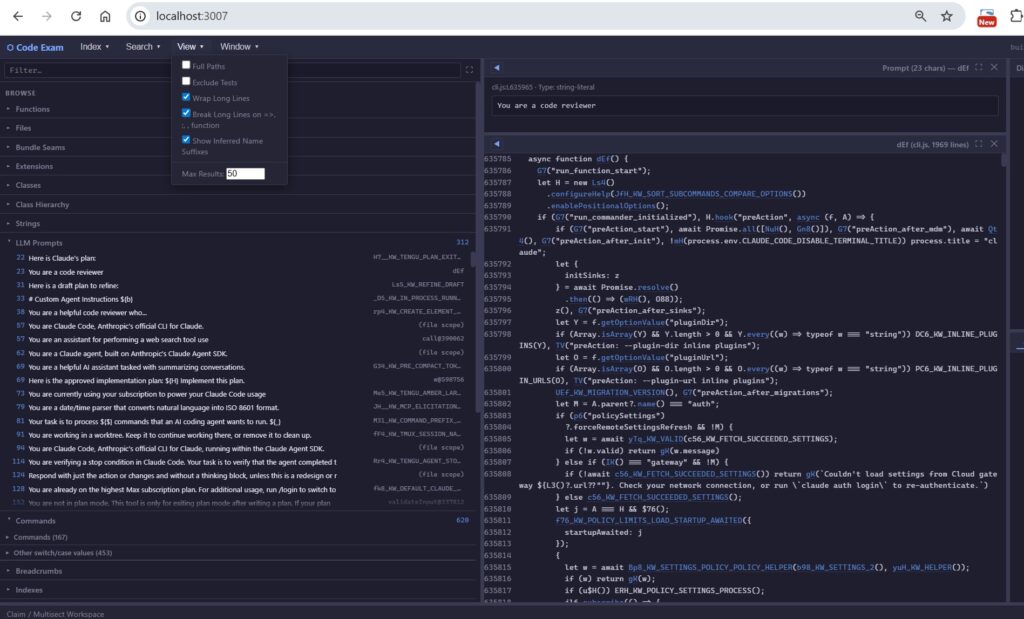Click the configureHelp link in code
The height and width of the screenshot is (619, 1024).
coord(581,194)
